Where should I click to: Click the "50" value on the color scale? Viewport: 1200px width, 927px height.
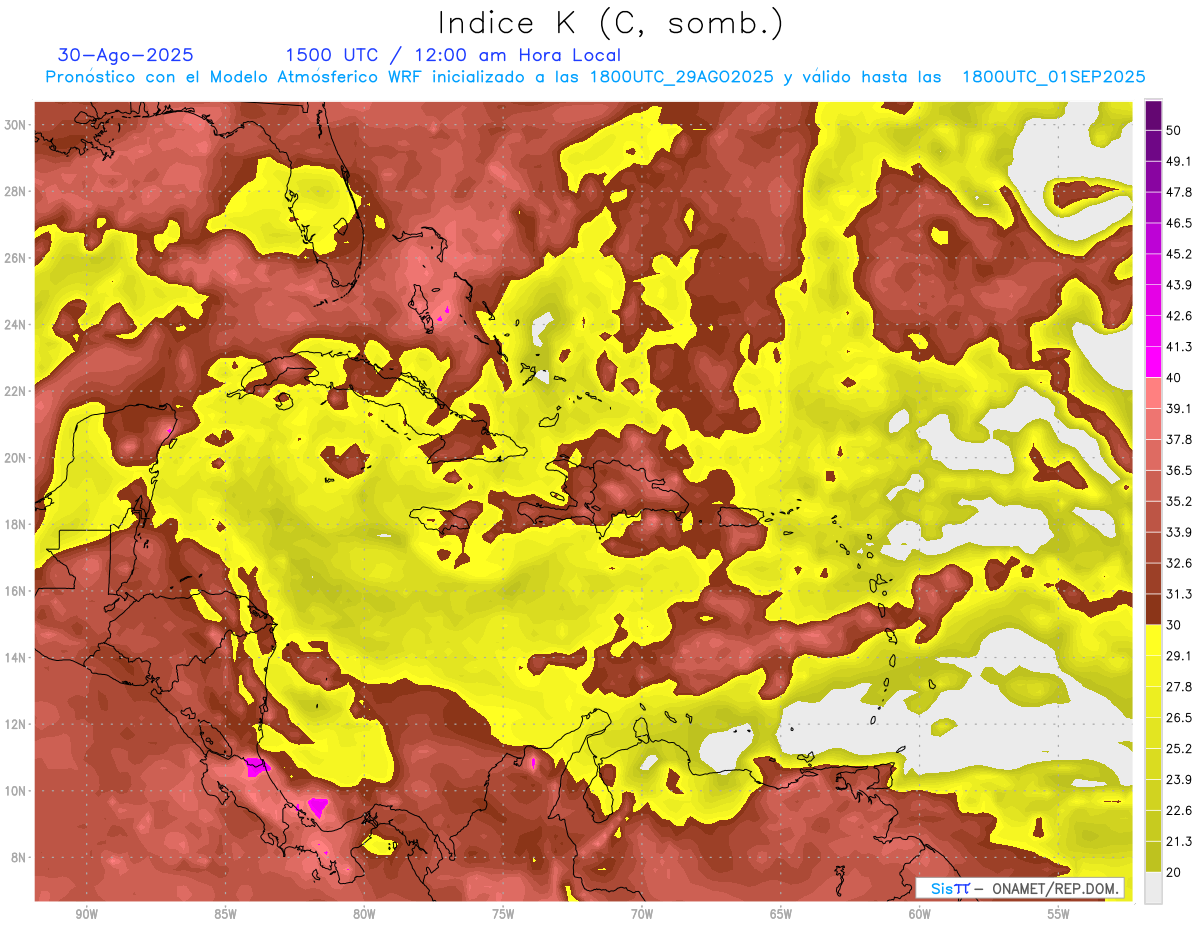[x=1175, y=130]
